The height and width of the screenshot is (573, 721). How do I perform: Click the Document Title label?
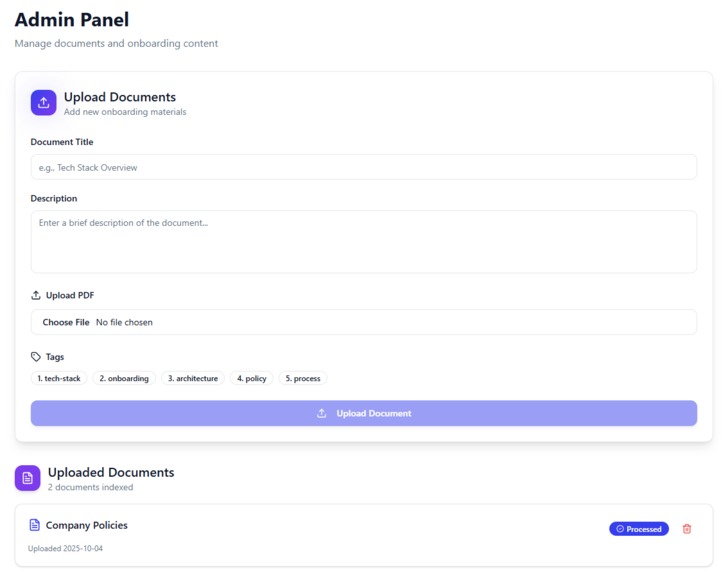click(x=62, y=142)
